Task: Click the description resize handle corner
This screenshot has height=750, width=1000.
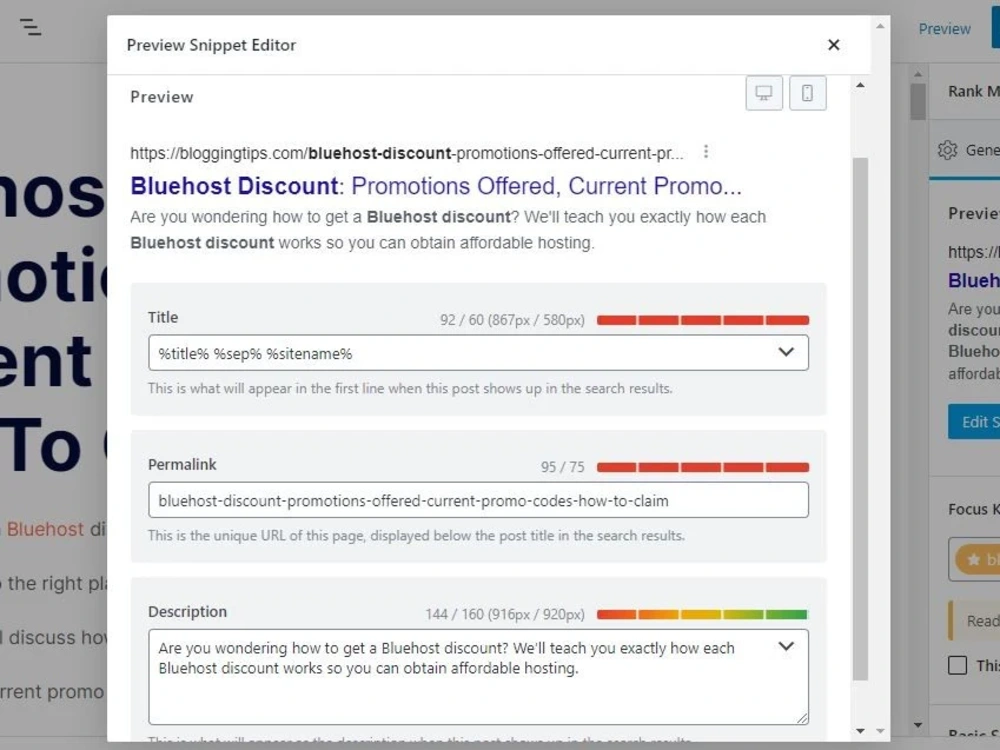Action: pos(802,718)
